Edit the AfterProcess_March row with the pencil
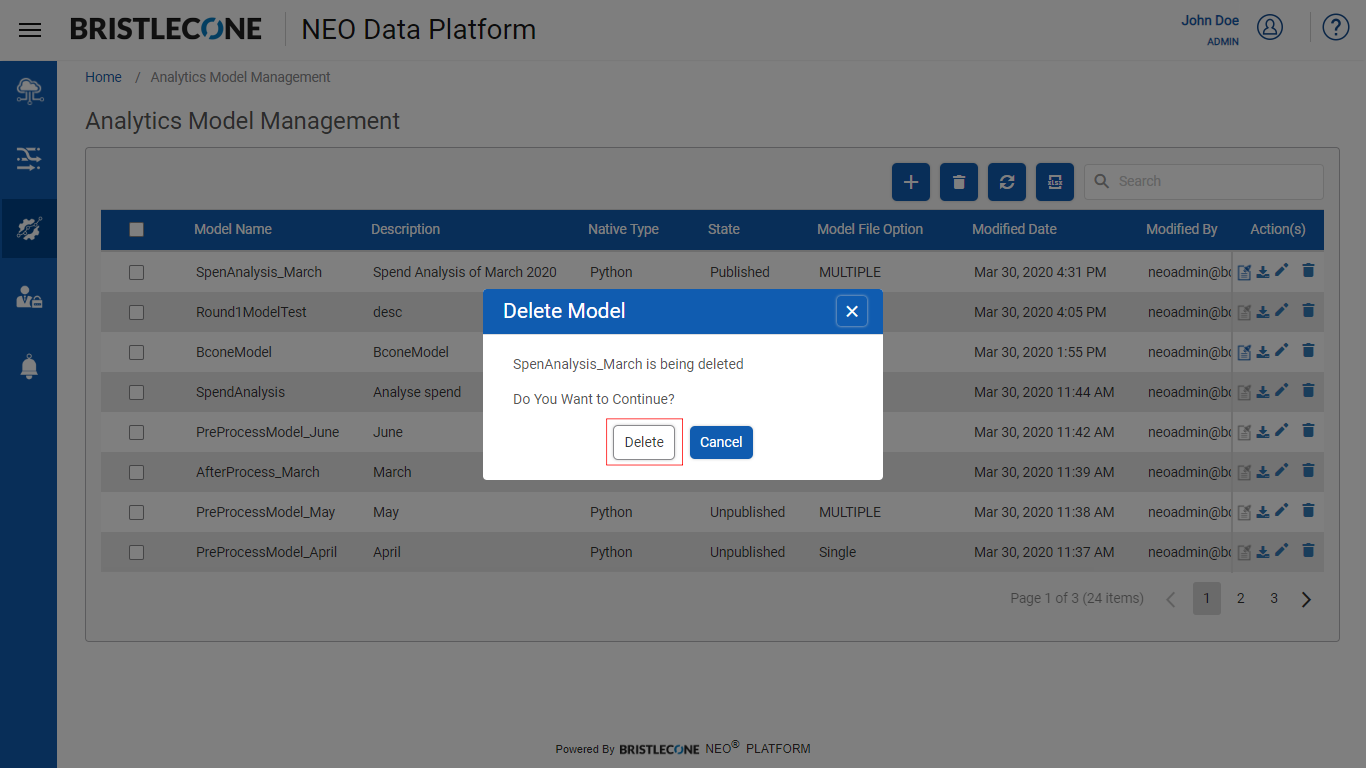The image size is (1366, 768). coord(1282,470)
